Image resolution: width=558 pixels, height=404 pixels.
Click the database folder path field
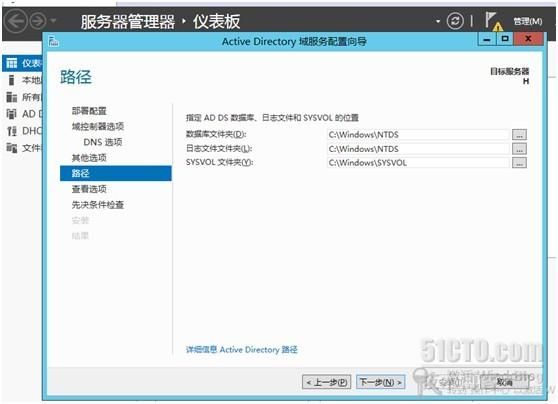point(418,135)
